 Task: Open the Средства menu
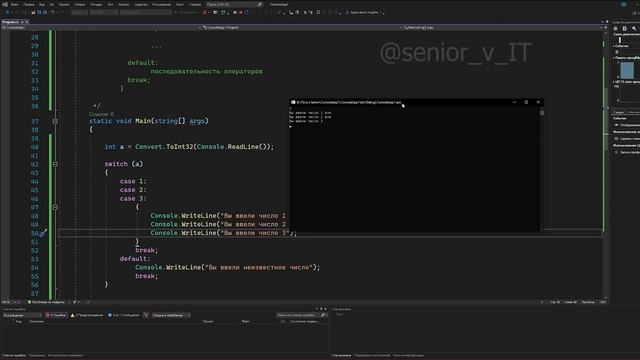(141, 4)
